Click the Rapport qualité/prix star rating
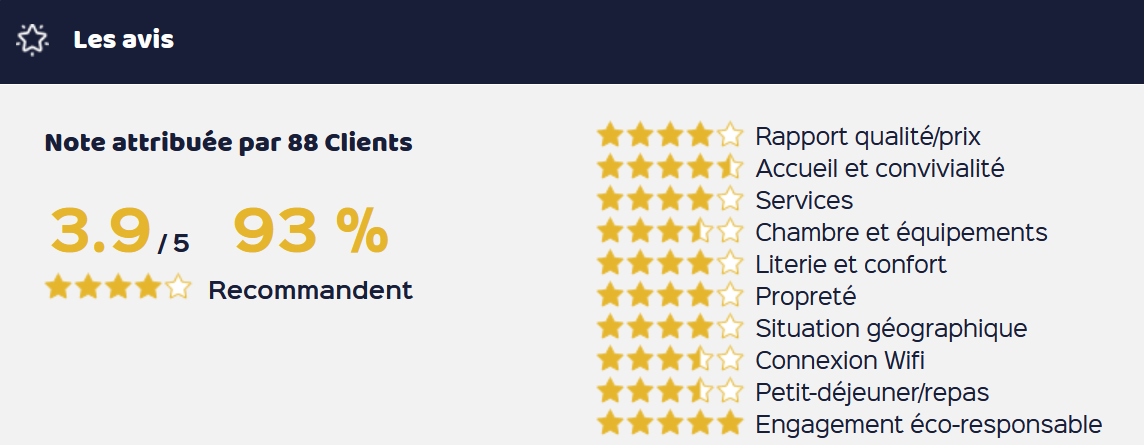1144x445 pixels. tap(670, 135)
